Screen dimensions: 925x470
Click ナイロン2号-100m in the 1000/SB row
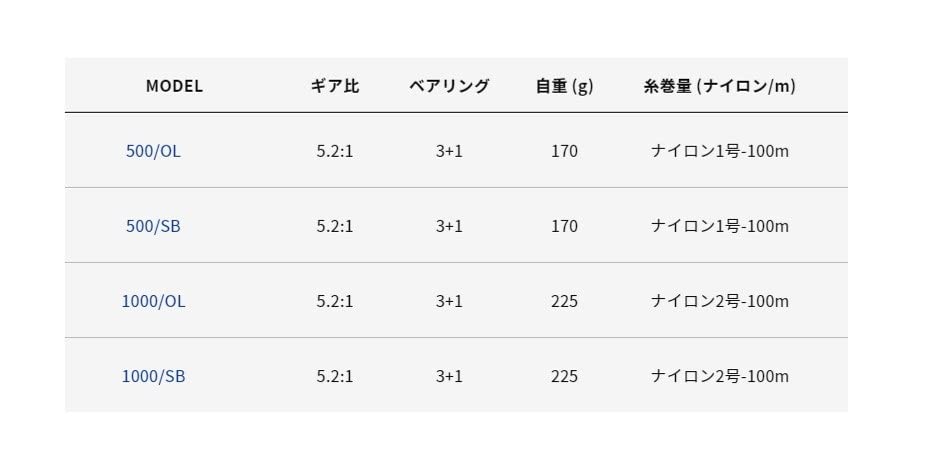tap(720, 376)
